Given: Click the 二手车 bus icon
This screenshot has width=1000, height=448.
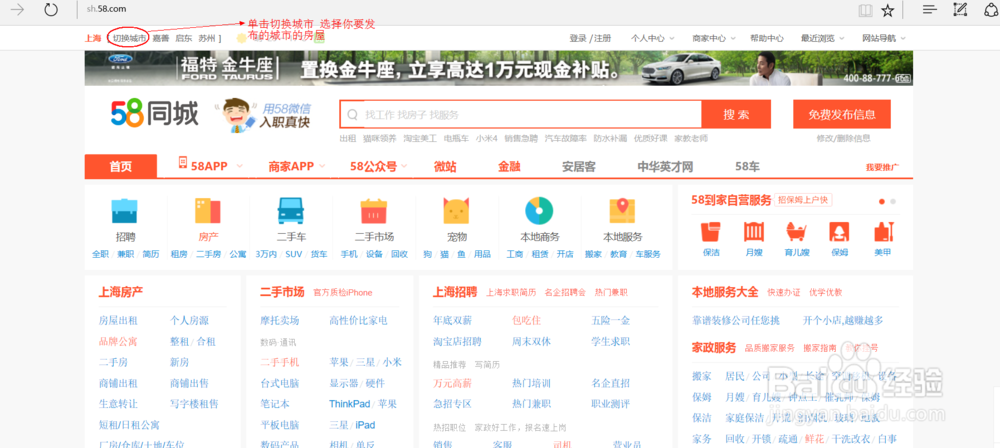Looking at the screenshot, I should [291, 211].
